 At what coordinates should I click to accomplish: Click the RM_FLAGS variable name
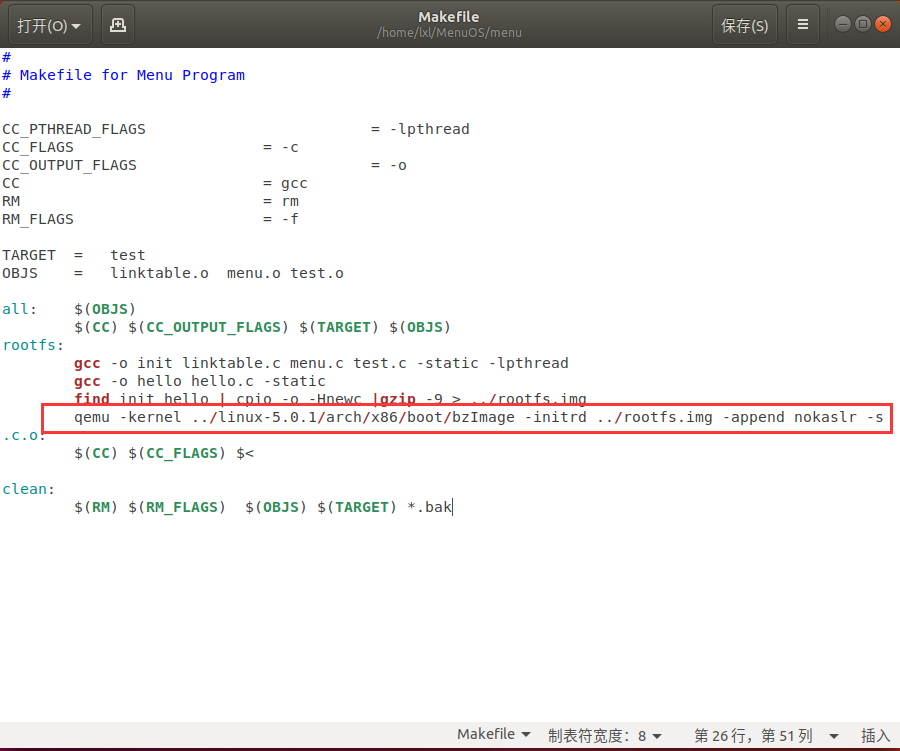pyautogui.click(x=38, y=219)
